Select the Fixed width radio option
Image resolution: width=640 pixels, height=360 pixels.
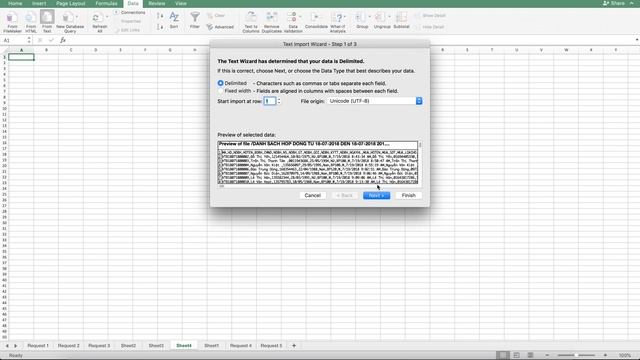[220, 91]
